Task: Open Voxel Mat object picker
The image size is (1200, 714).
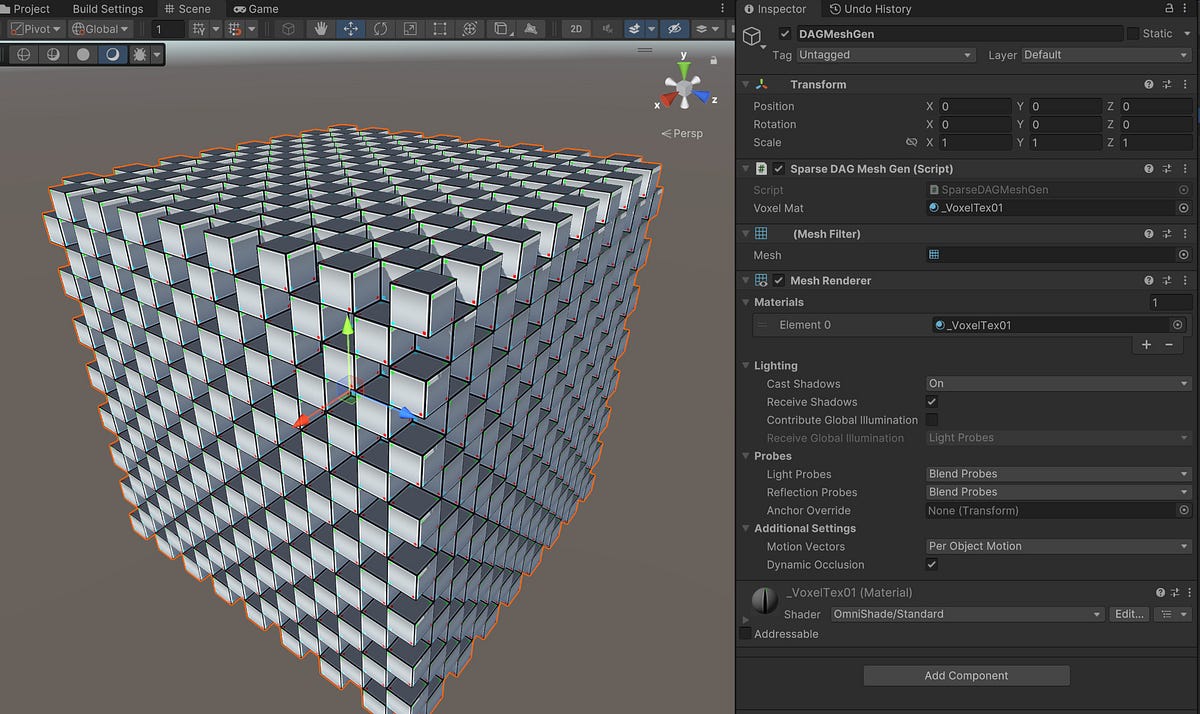Action: 1184,208
